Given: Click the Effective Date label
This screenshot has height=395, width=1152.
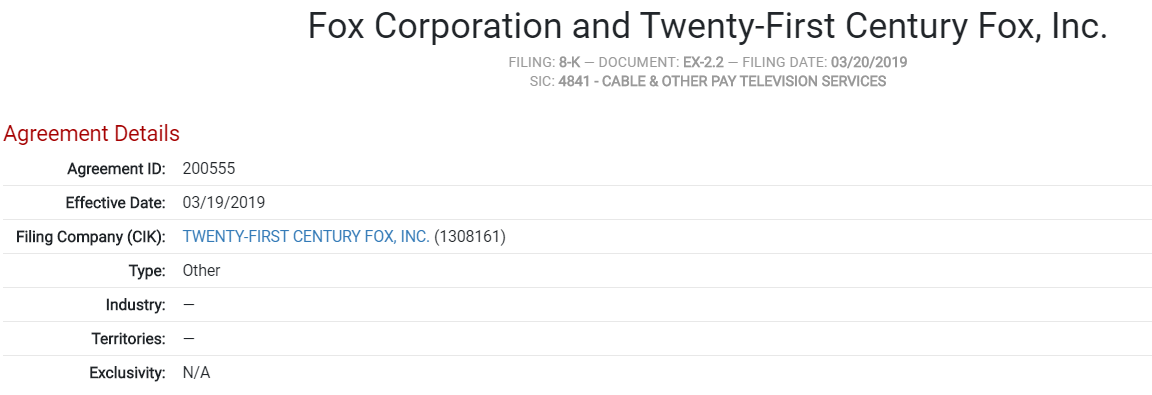Looking at the screenshot, I should pyautogui.click(x=115, y=203).
